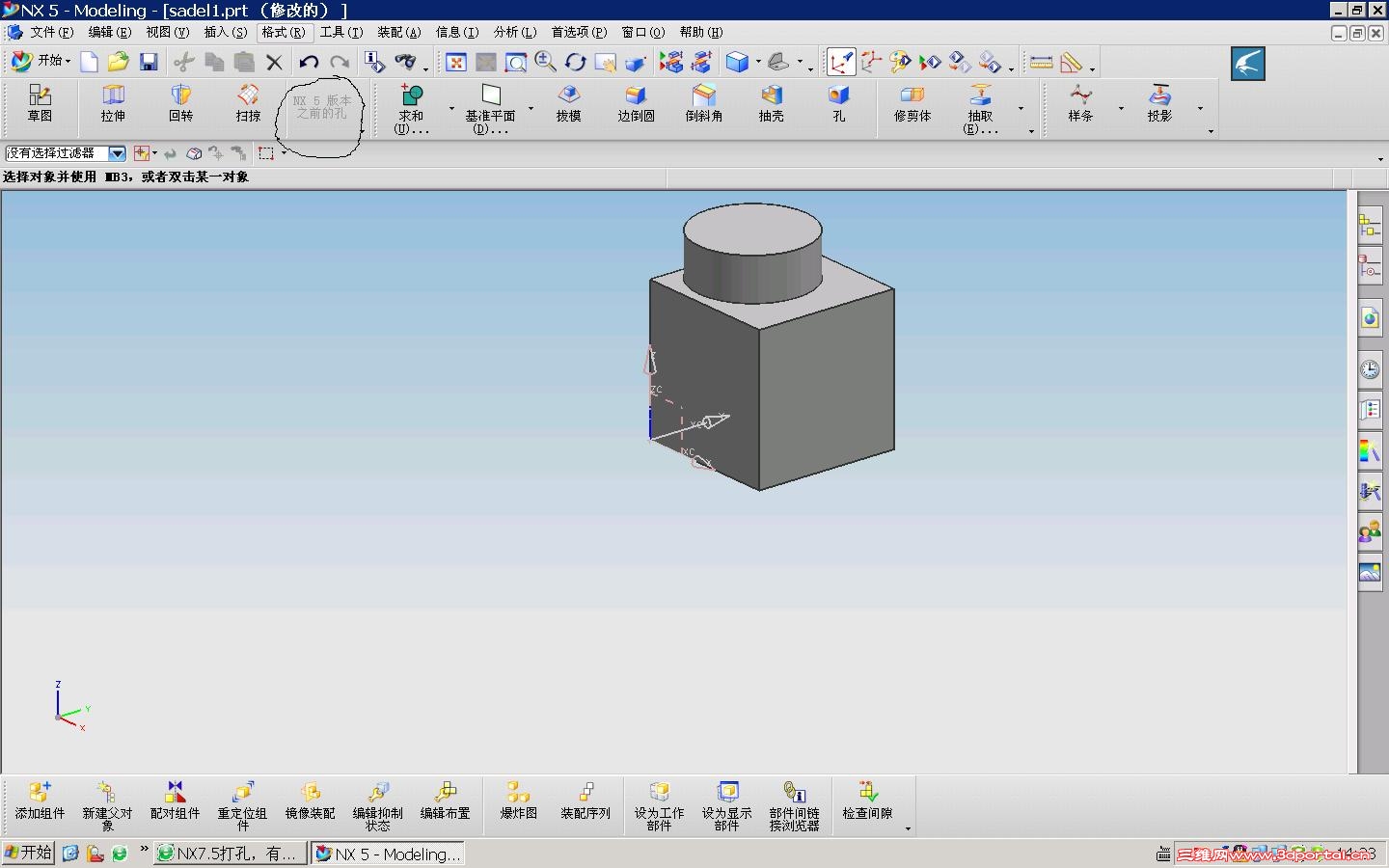Click the Open file folder icon
Screen dimensions: 1389x868
click(118, 63)
